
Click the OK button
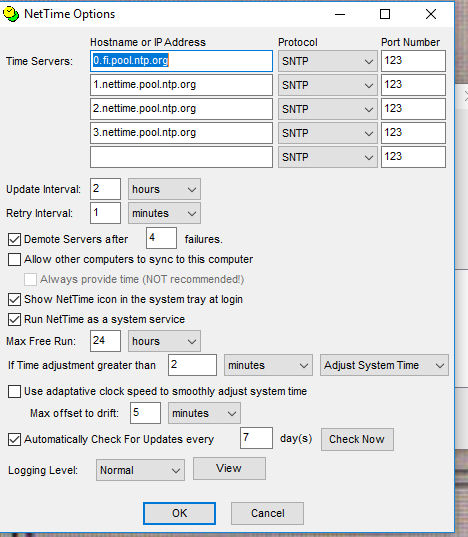[179, 513]
